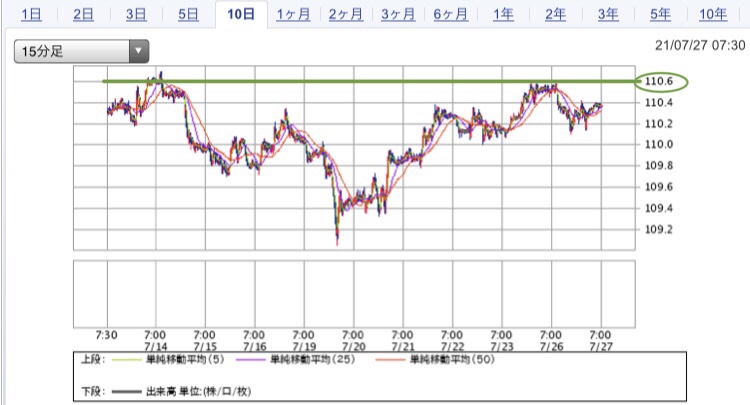Image resolution: width=750 pixels, height=405 pixels.
Task: Click the empty volume chart panel
Action: coord(354,294)
